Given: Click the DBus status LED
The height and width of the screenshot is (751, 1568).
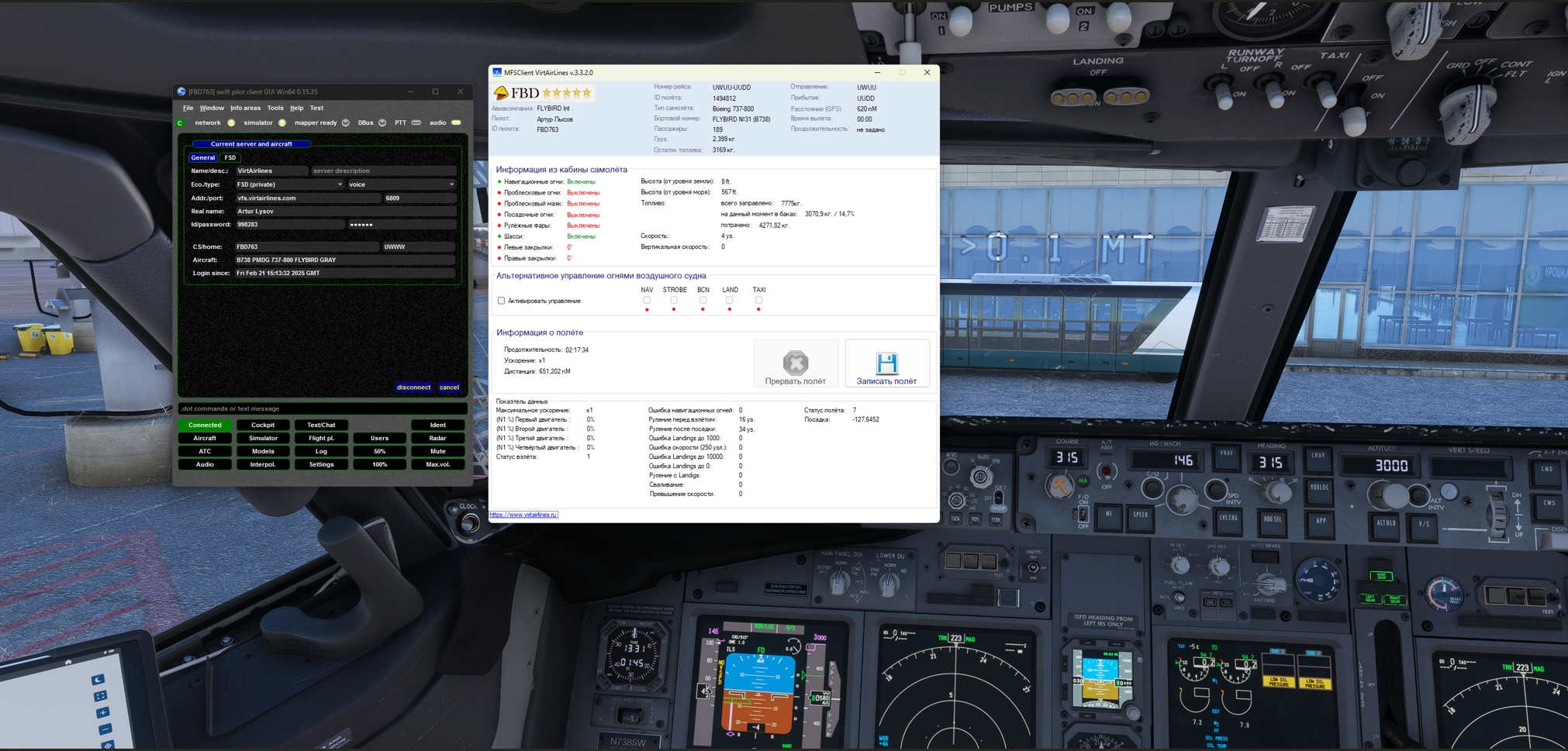Looking at the screenshot, I should coord(382,123).
